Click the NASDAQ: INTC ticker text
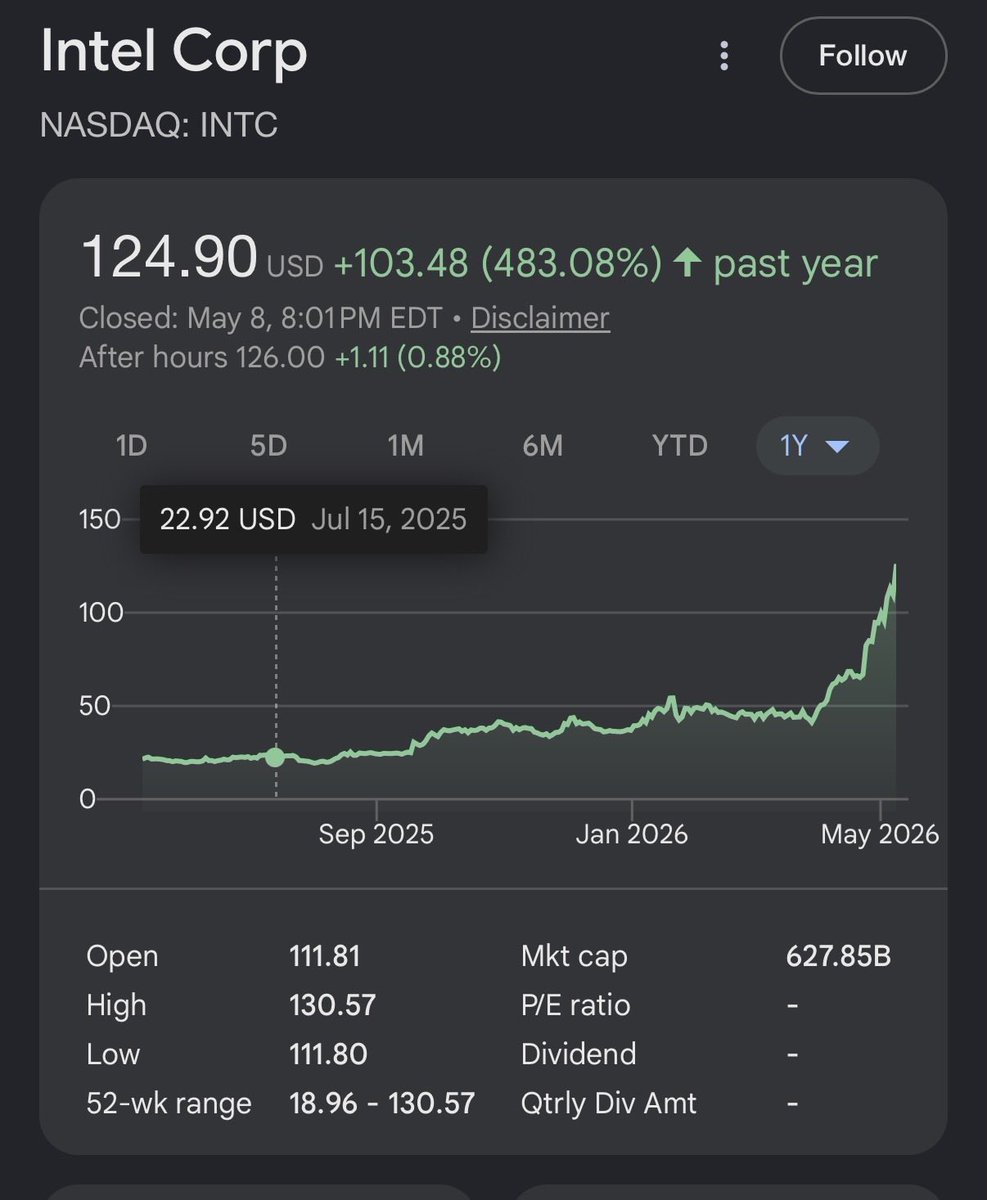This screenshot has height=1200, width=987. point(159,126)
